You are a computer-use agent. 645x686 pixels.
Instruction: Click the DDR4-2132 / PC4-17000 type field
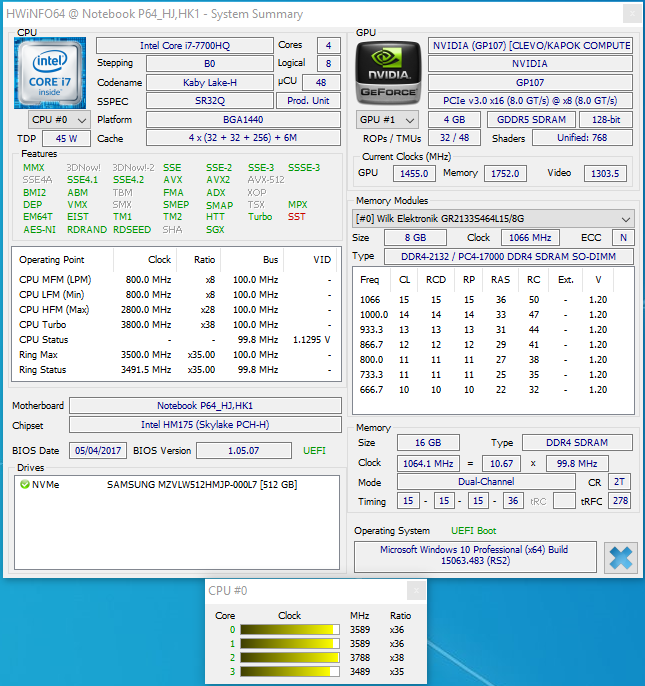508,256
